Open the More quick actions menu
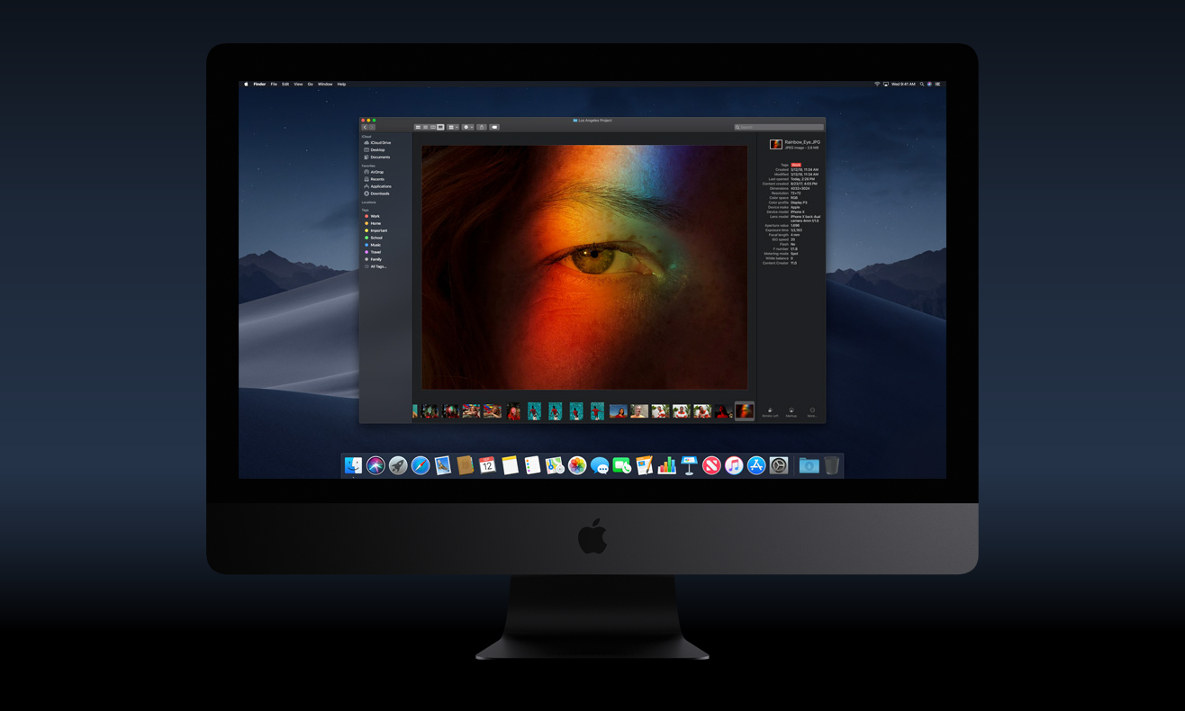This screenshot has width=1185, height=711. (812, 412)
